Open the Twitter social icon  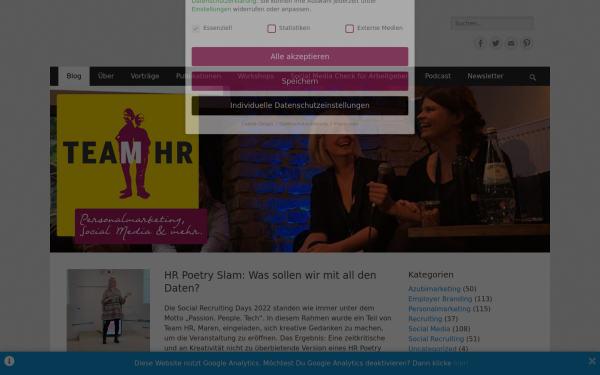[x=496, y=43]
